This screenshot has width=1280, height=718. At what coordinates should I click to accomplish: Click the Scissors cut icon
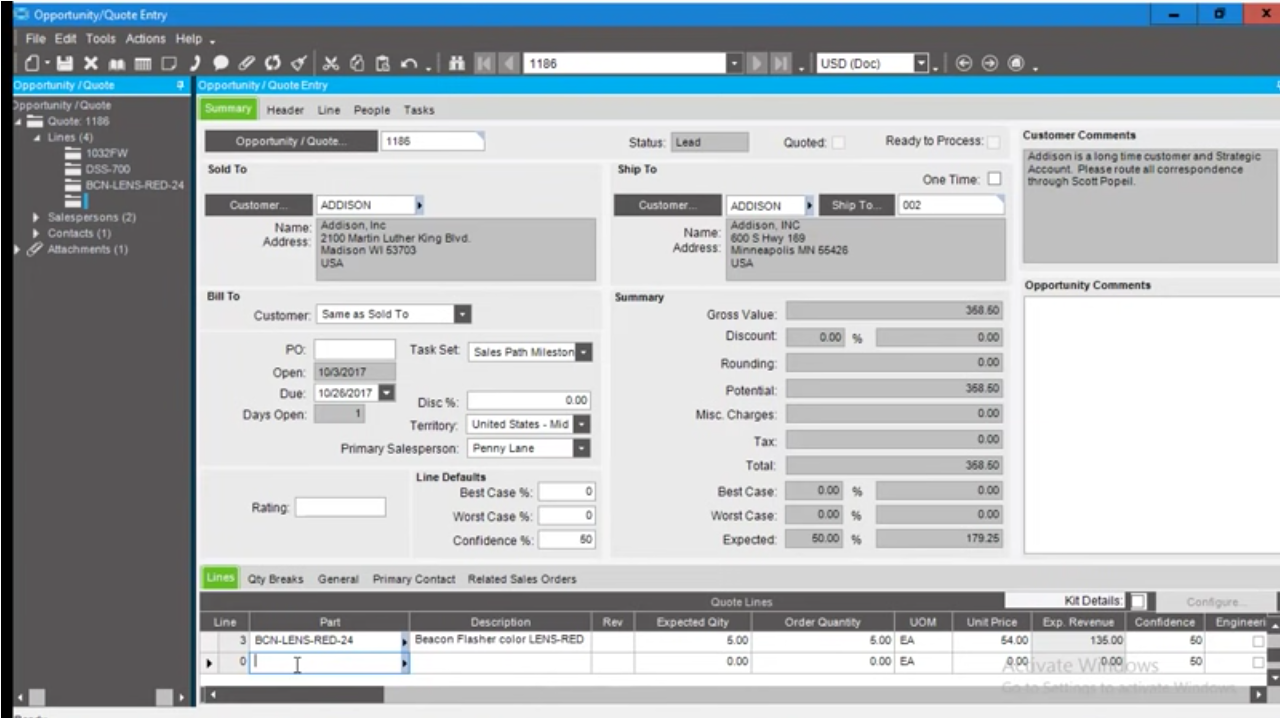(331, 63)
